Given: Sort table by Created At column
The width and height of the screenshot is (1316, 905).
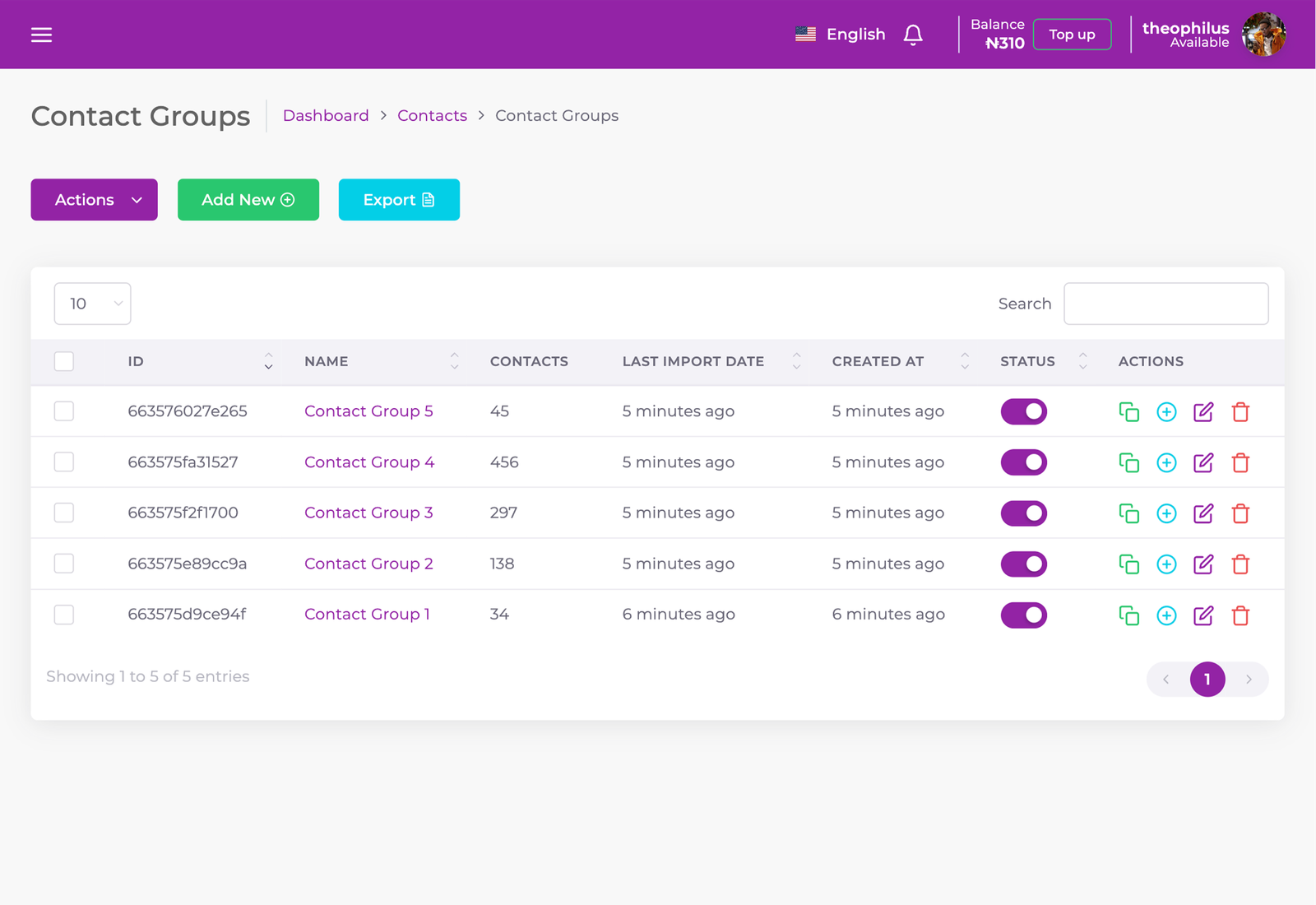Looking at the screenshot, I should point(965,361).
